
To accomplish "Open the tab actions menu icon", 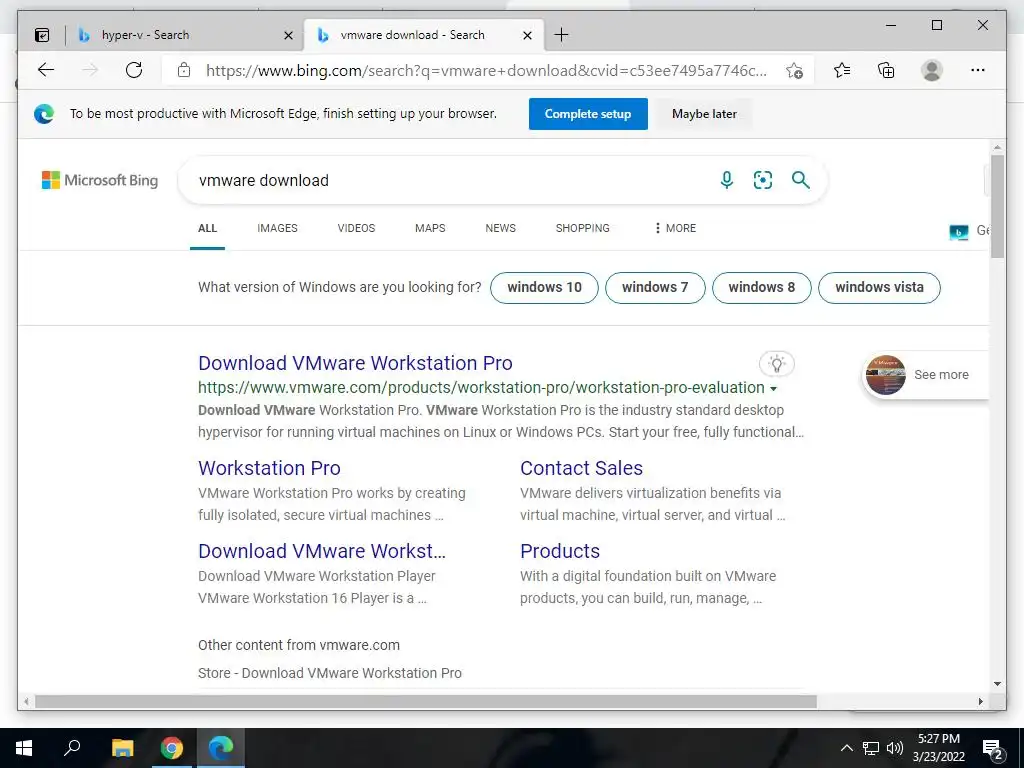I will 42,35.
